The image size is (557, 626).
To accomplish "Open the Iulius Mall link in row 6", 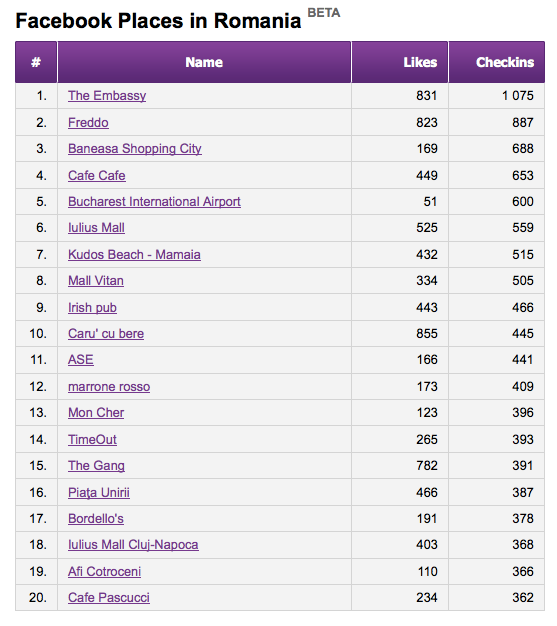I will click(96, 228).
